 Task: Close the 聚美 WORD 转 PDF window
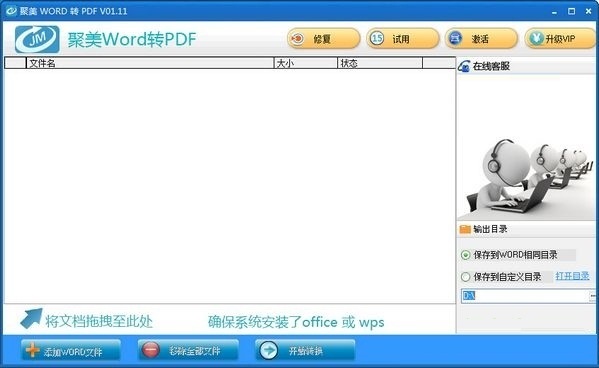tap(588, 11)
